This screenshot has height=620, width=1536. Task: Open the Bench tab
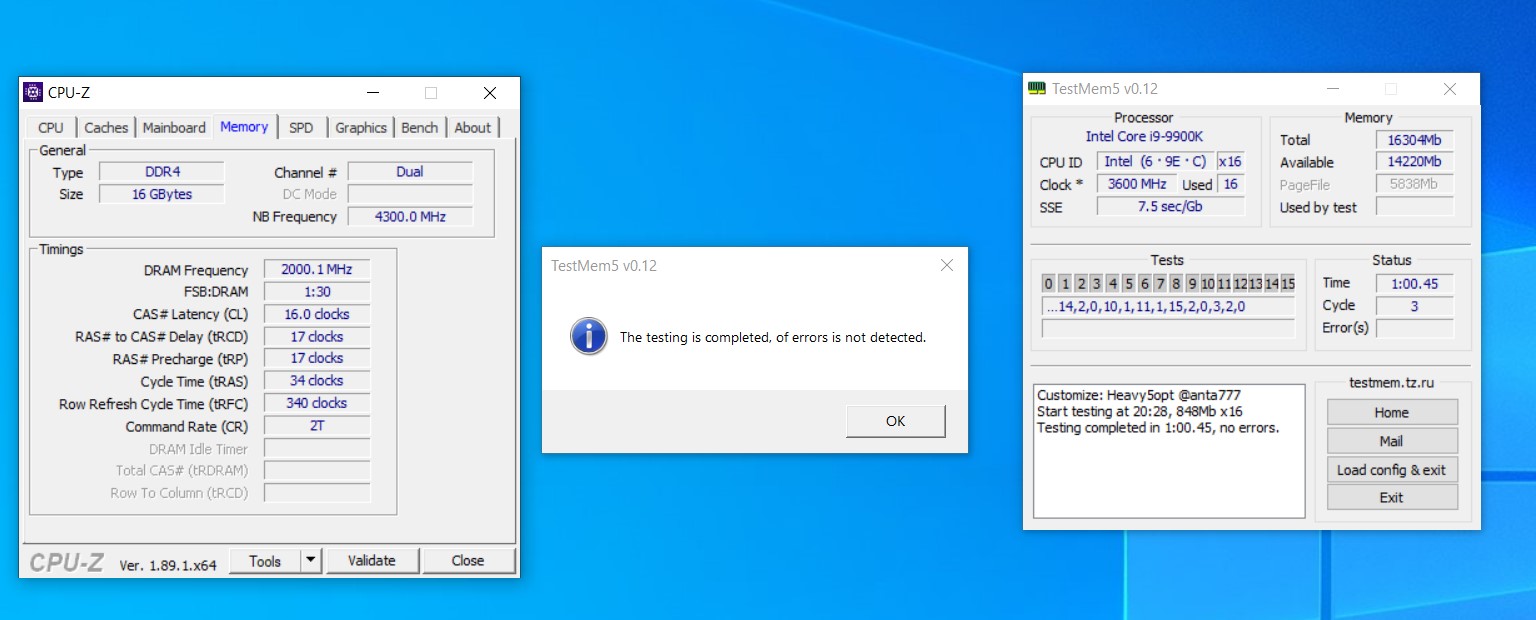click(419, 127)
